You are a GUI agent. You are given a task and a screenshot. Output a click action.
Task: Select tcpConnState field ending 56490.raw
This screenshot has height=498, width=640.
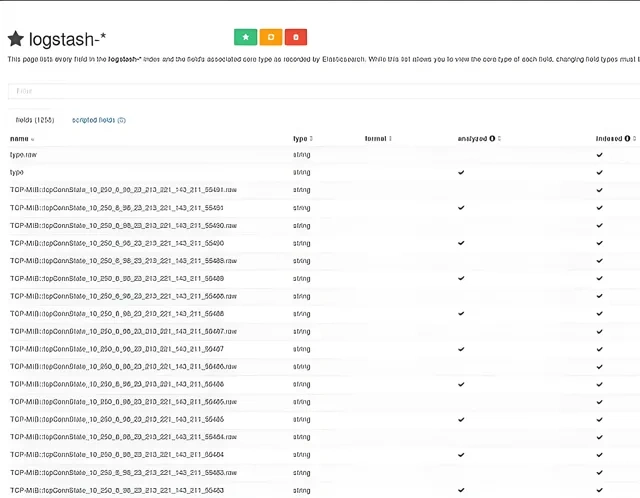click(x=123, y=225)
